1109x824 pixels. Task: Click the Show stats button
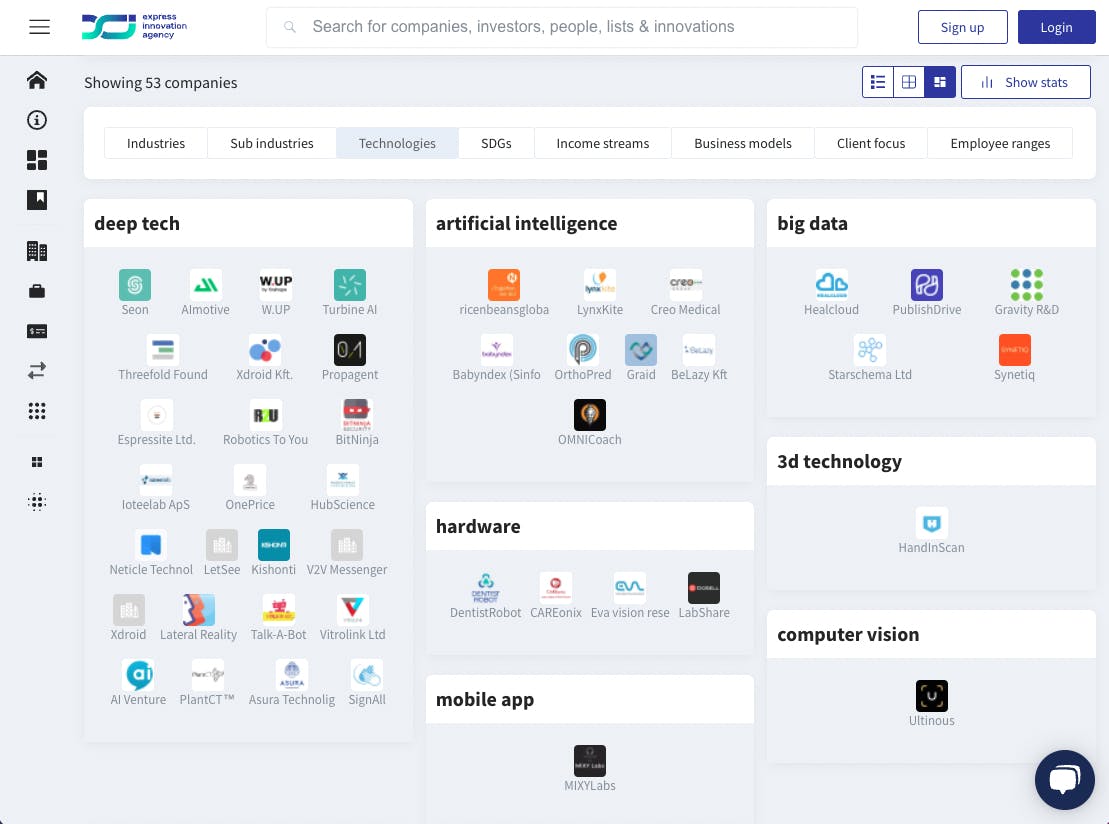[1026, 82]
